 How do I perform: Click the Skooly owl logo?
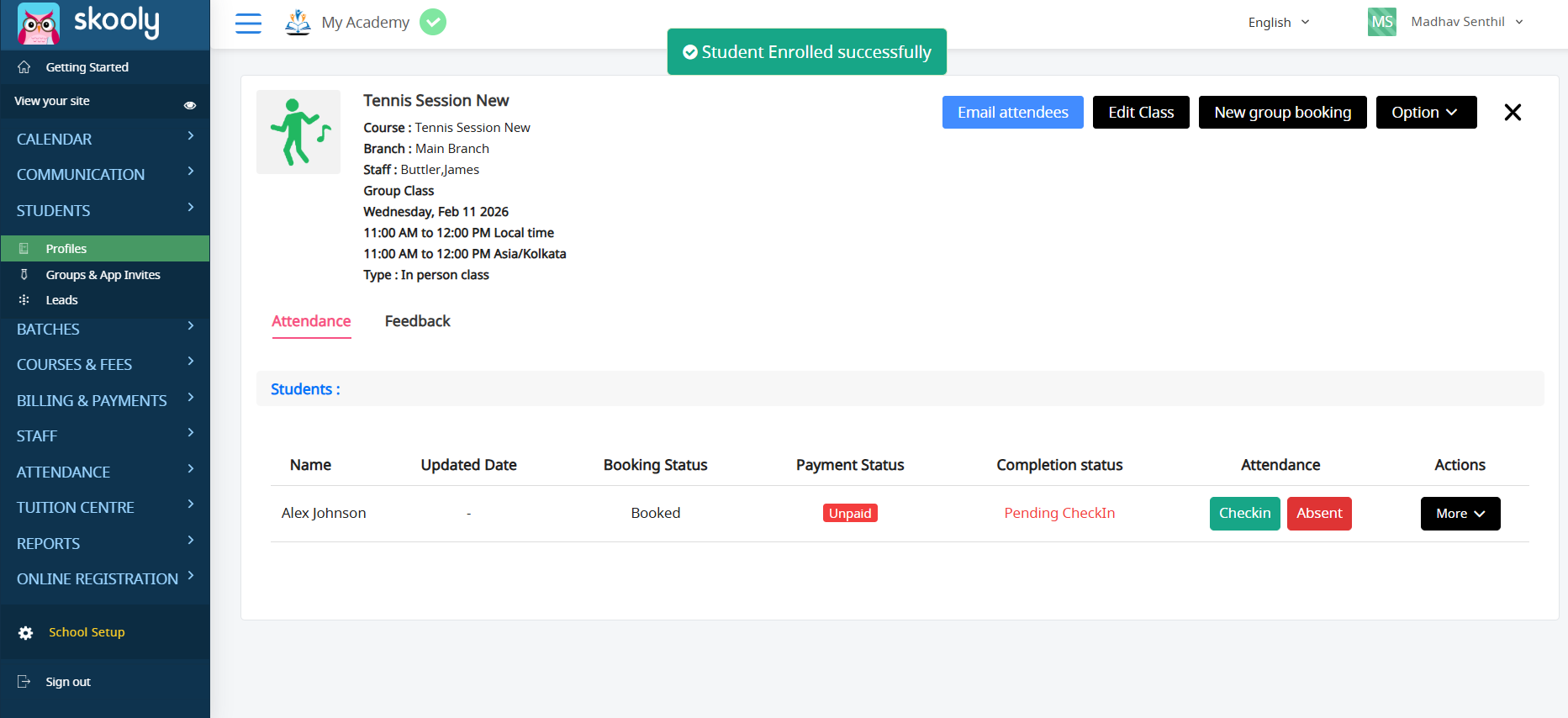coord(39,24)
